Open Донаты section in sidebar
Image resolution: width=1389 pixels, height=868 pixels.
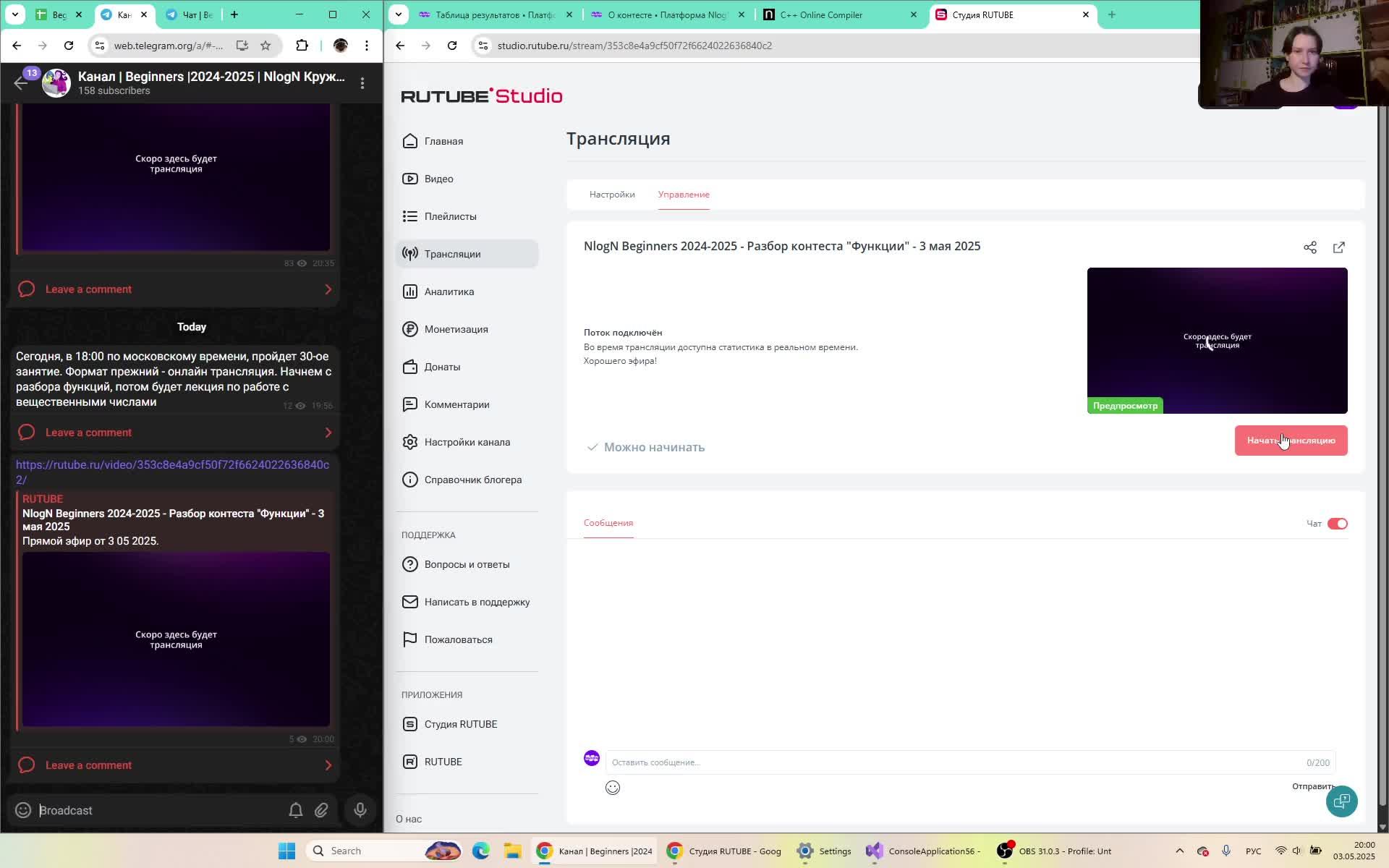(x=441, y=367)
